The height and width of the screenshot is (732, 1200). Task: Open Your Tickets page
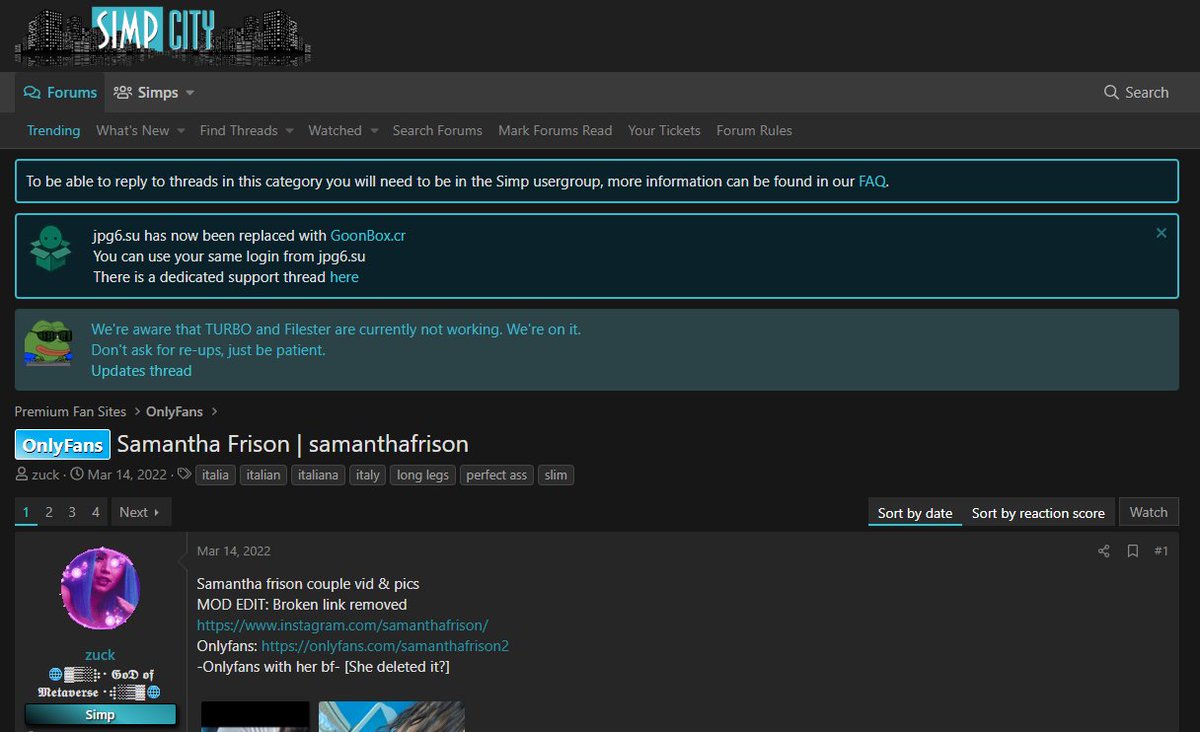point(664,130)
